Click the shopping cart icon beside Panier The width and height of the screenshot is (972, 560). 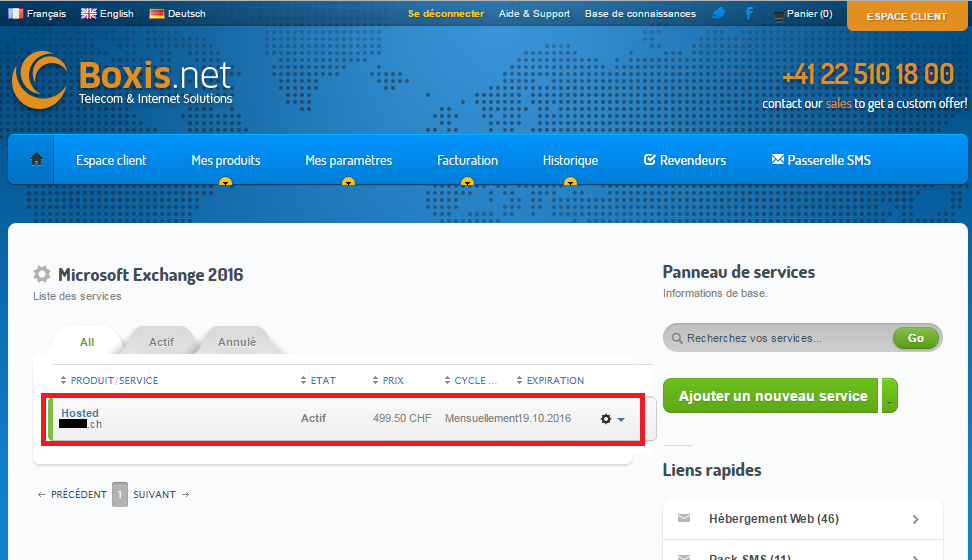[779, 16]
